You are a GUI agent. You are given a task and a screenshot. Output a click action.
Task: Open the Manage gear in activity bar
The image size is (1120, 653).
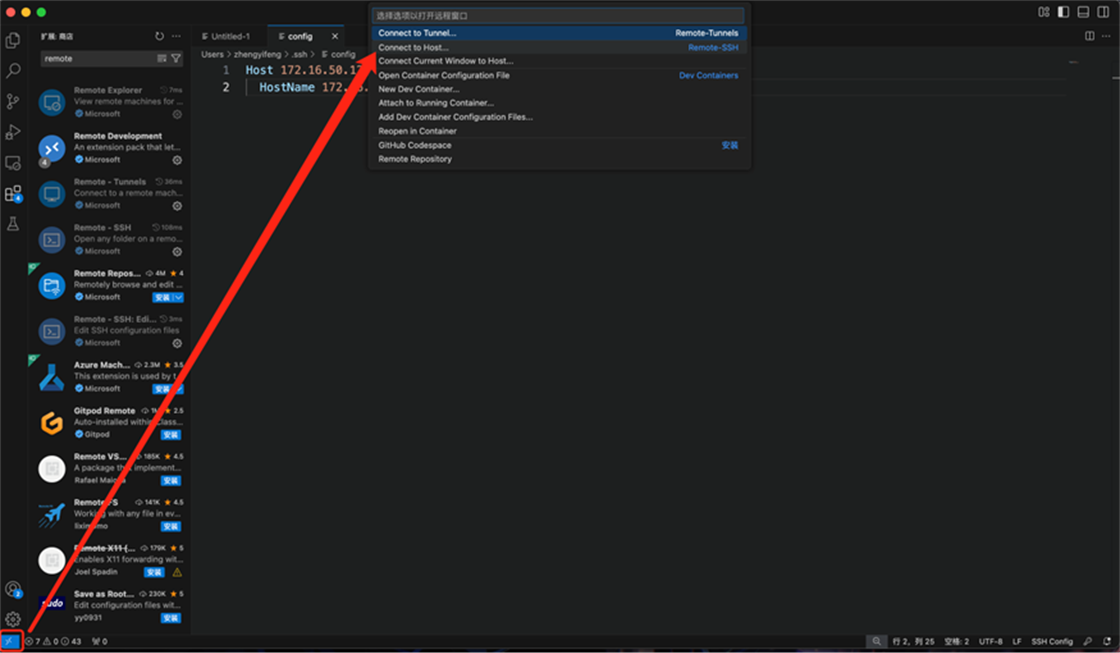point(13,619)
